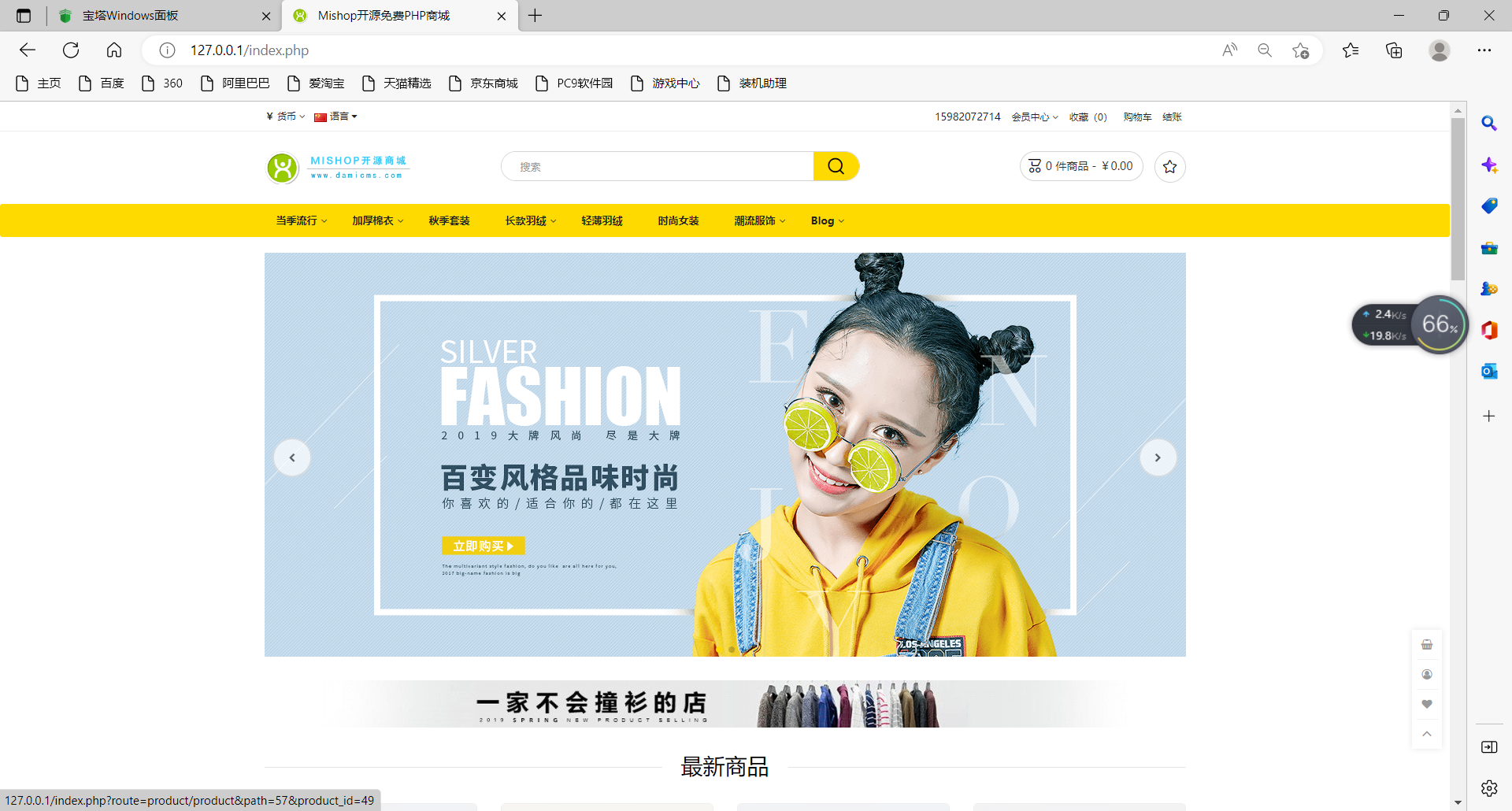Click the account profile icon in floating sidebar
Viewport: 1512px width, 811px height.
point(1427,674)
